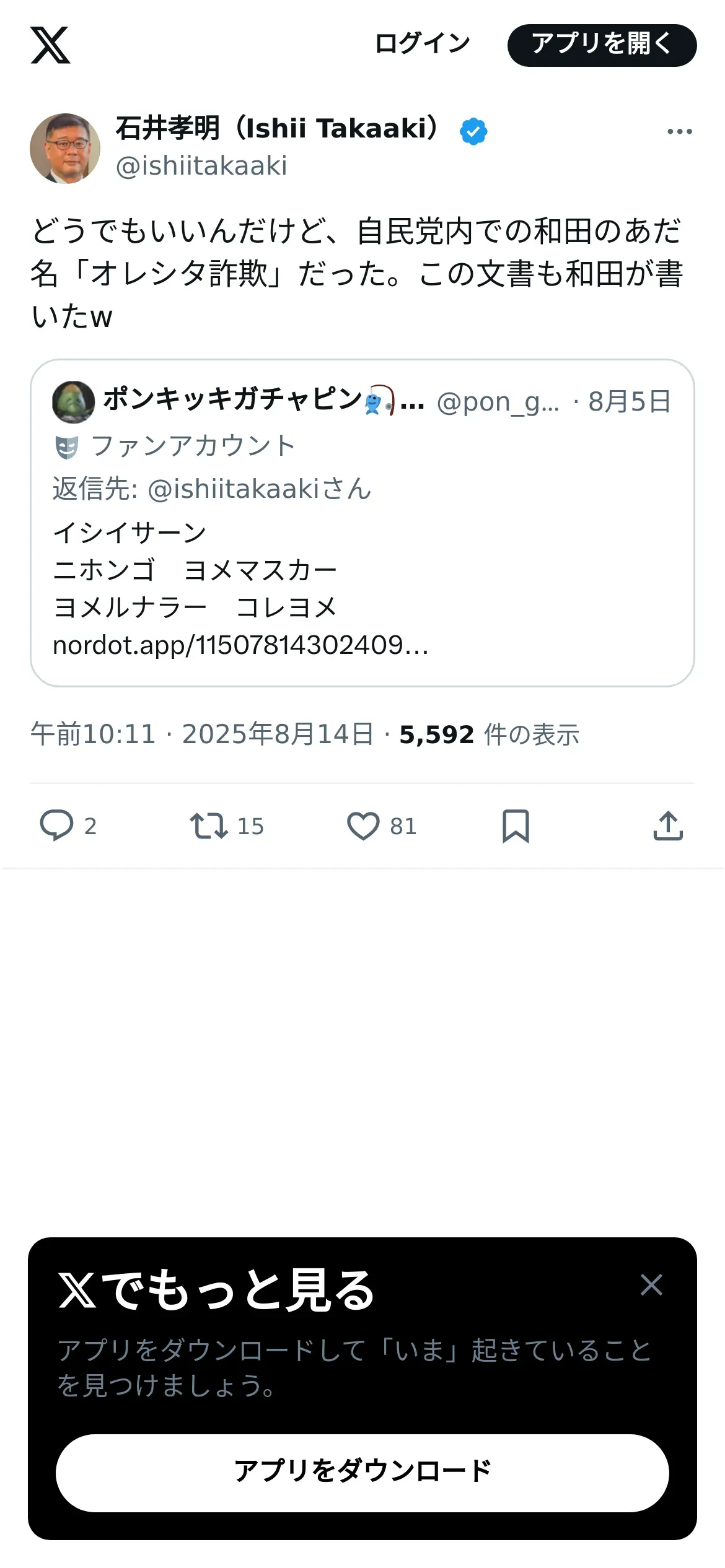Open quoted poster's Gachapin avatar
Image resolution: width=725 pixels, height=1568 pixels.
pyautogui.click(x=74, y=402)
